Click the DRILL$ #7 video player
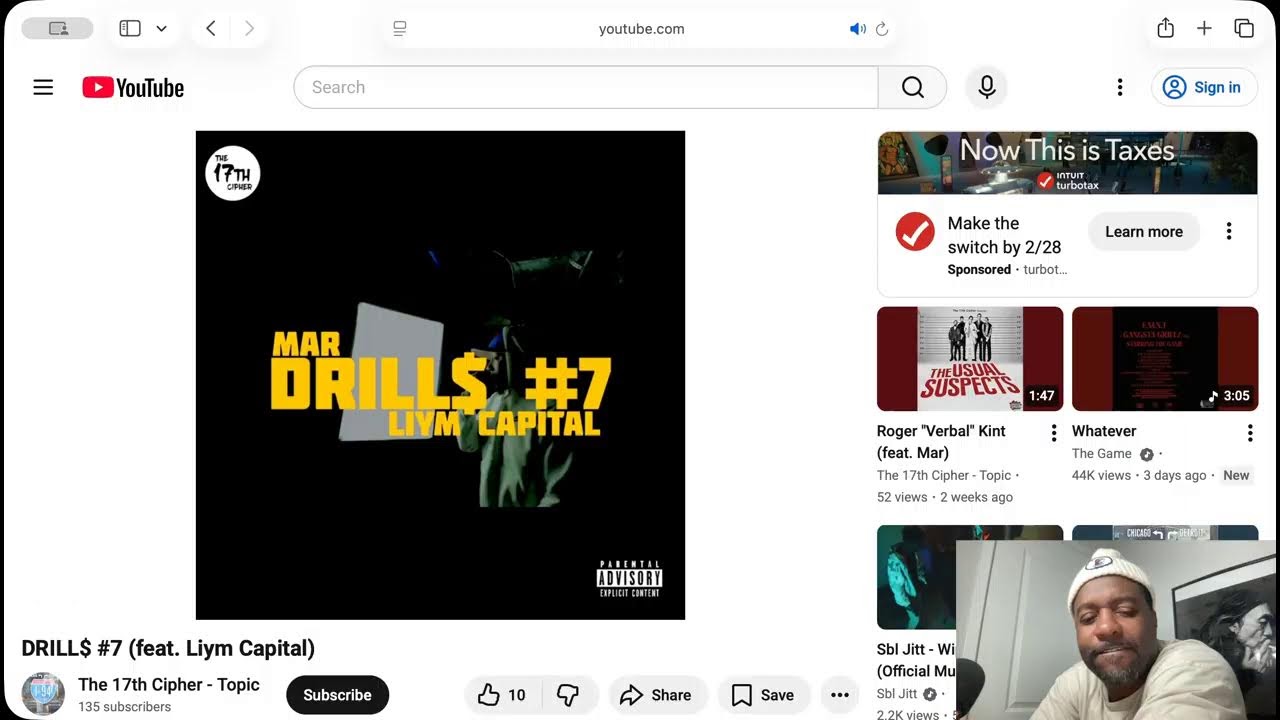The width and height of the screenshot is (1280, 720). pyautogui.click(x=440, y=375)
